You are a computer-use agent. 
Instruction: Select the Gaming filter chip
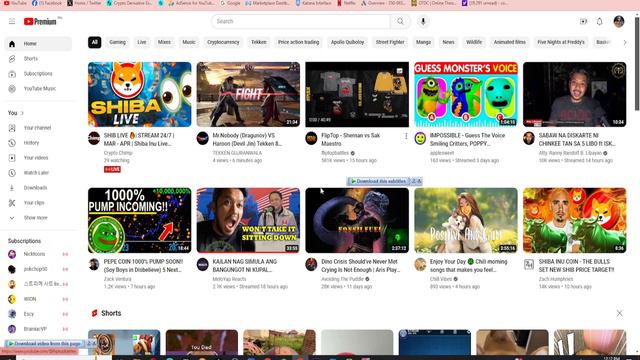click(118, 42)
